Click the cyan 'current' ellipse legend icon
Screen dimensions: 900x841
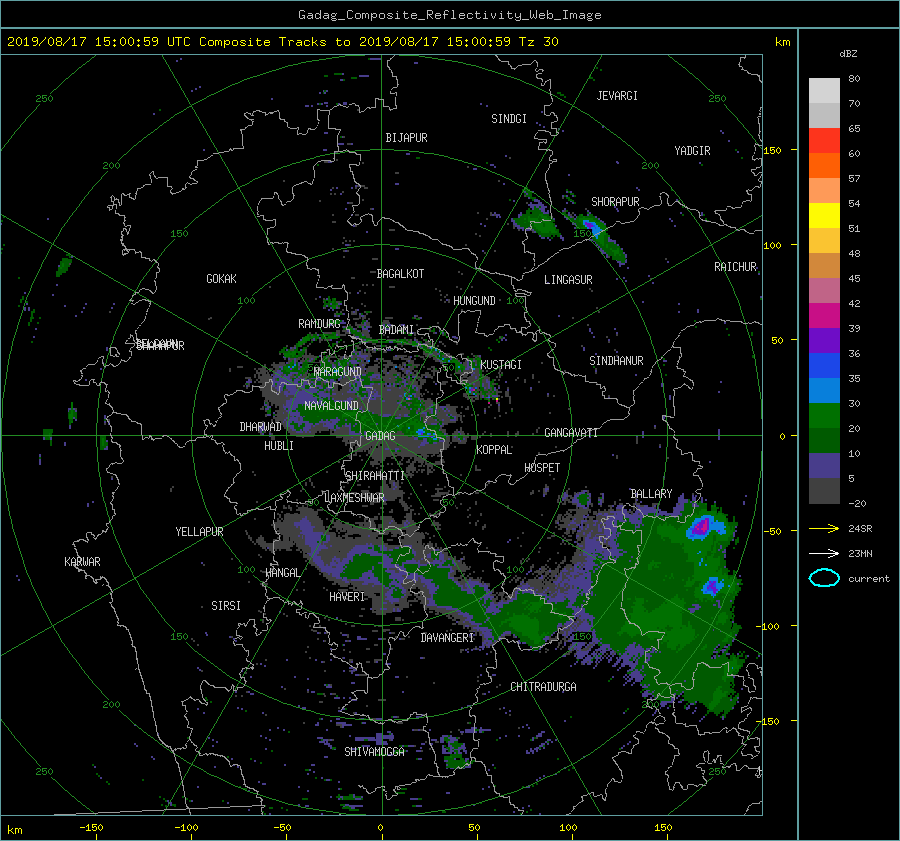(824, 578)
